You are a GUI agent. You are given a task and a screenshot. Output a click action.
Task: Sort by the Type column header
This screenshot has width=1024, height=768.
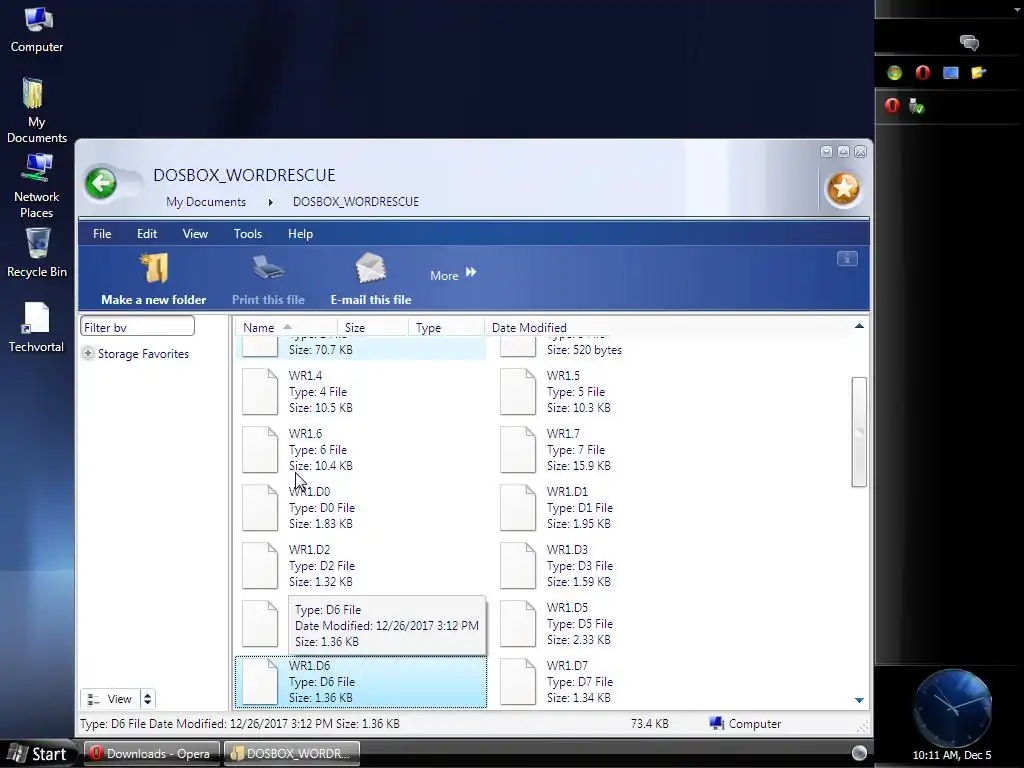tap(447, 328)
